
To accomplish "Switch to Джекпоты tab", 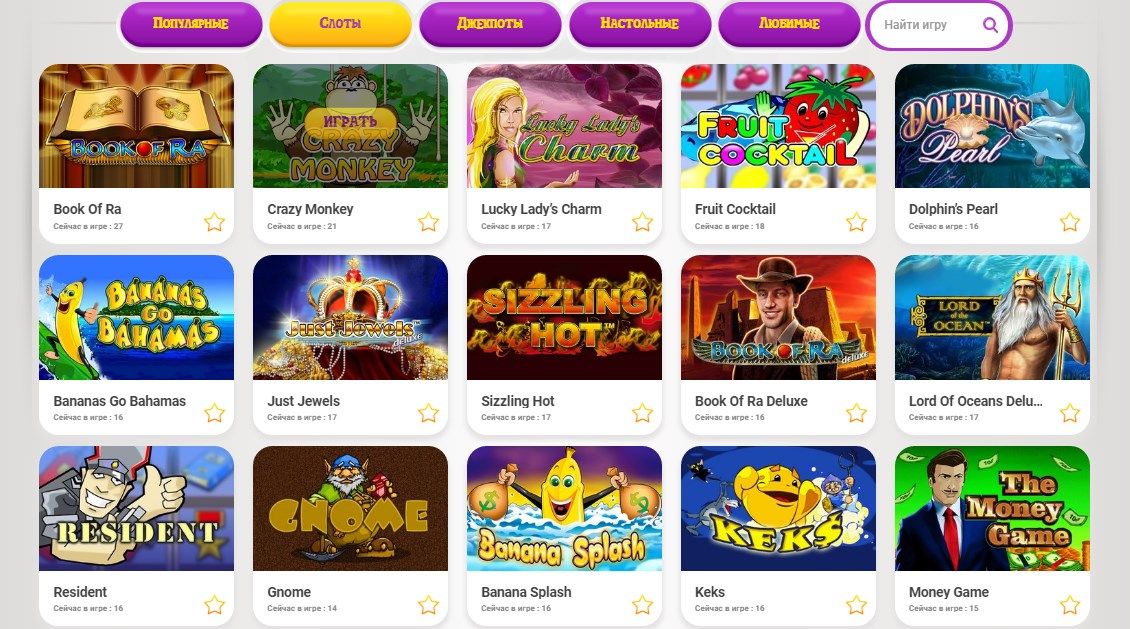I will click(490, 24).
